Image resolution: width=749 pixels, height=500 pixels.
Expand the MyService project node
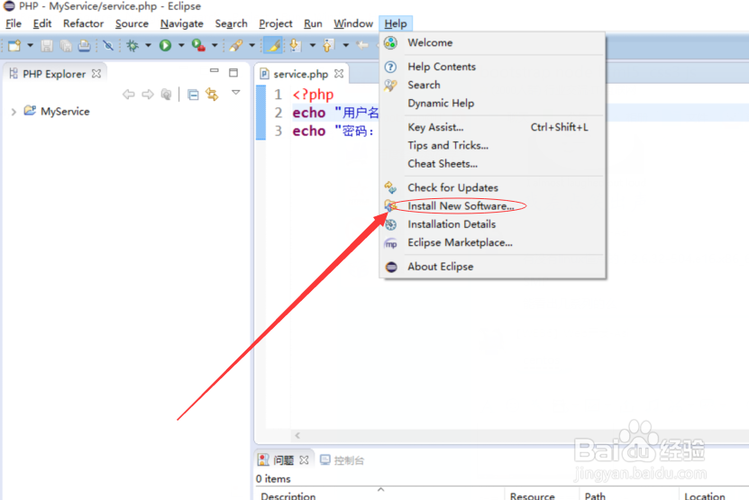(x=13, y=112)
